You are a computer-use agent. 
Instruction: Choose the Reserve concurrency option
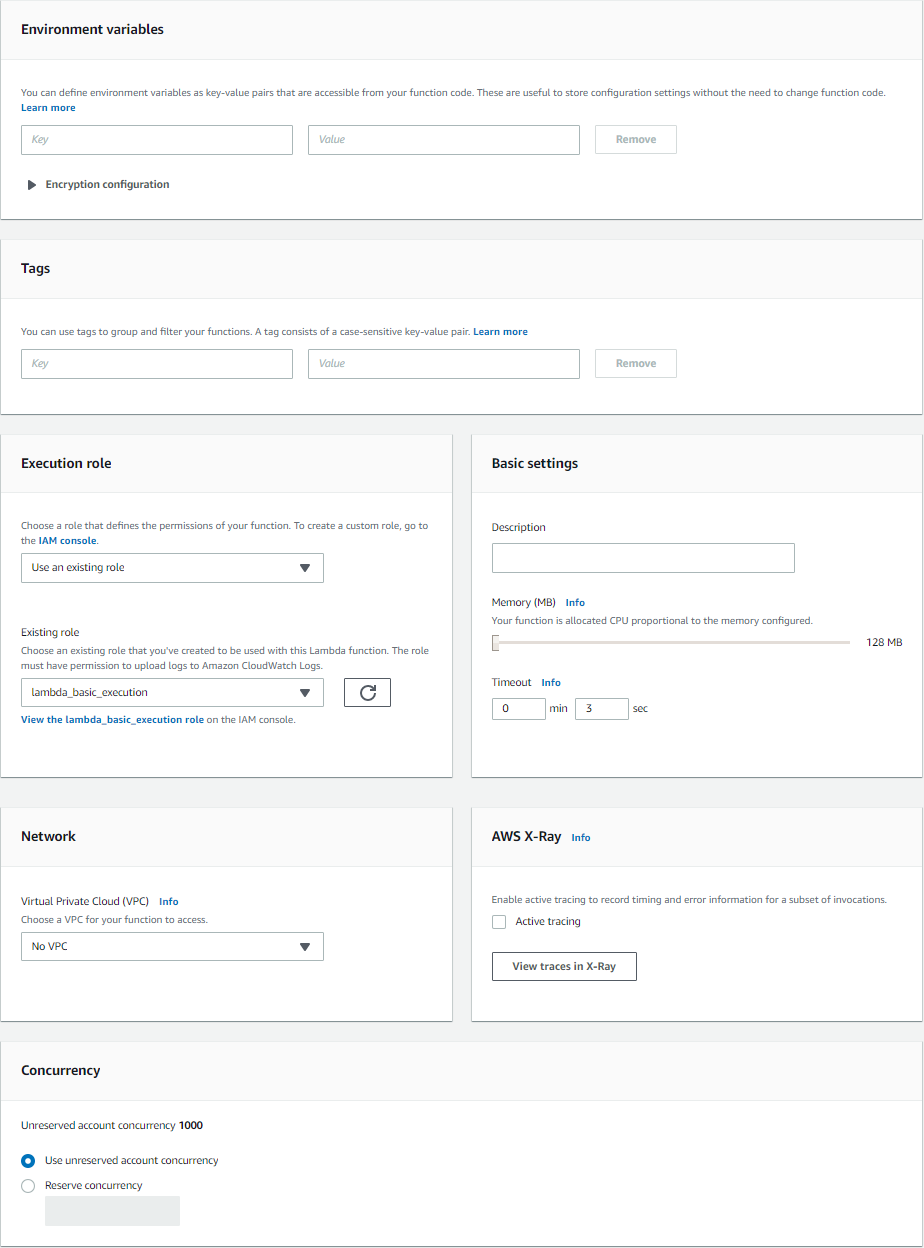point(28,1186)
